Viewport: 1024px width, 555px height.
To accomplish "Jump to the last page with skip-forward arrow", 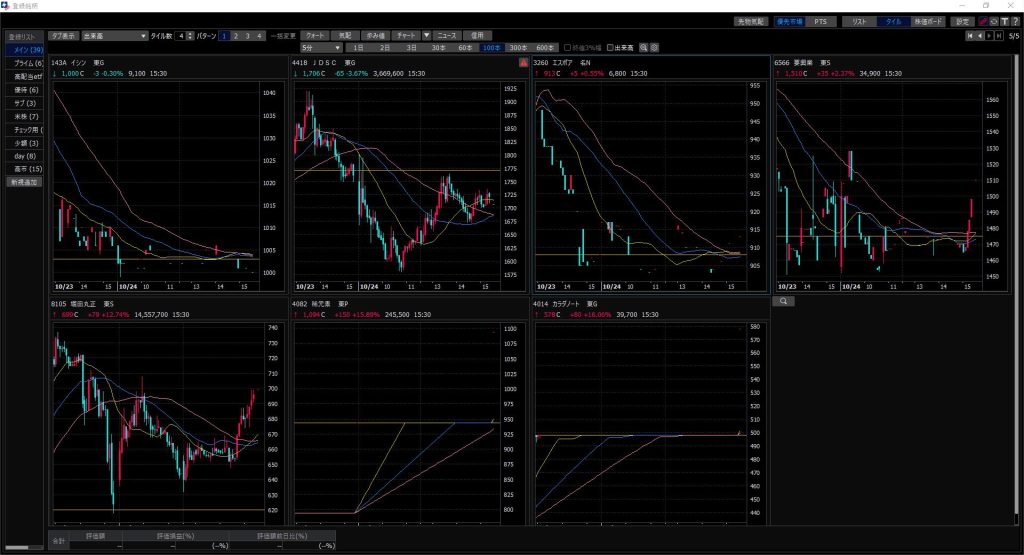I will (998, 36).
